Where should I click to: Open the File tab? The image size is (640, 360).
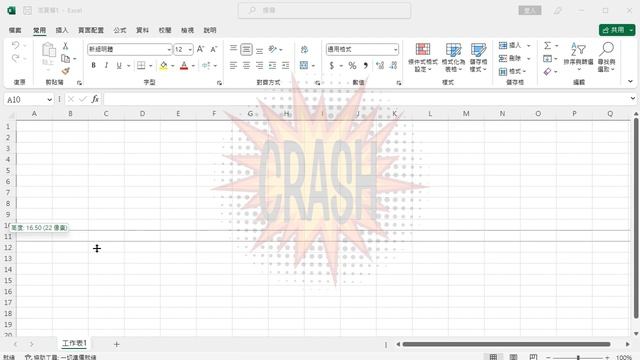point(15,30)
